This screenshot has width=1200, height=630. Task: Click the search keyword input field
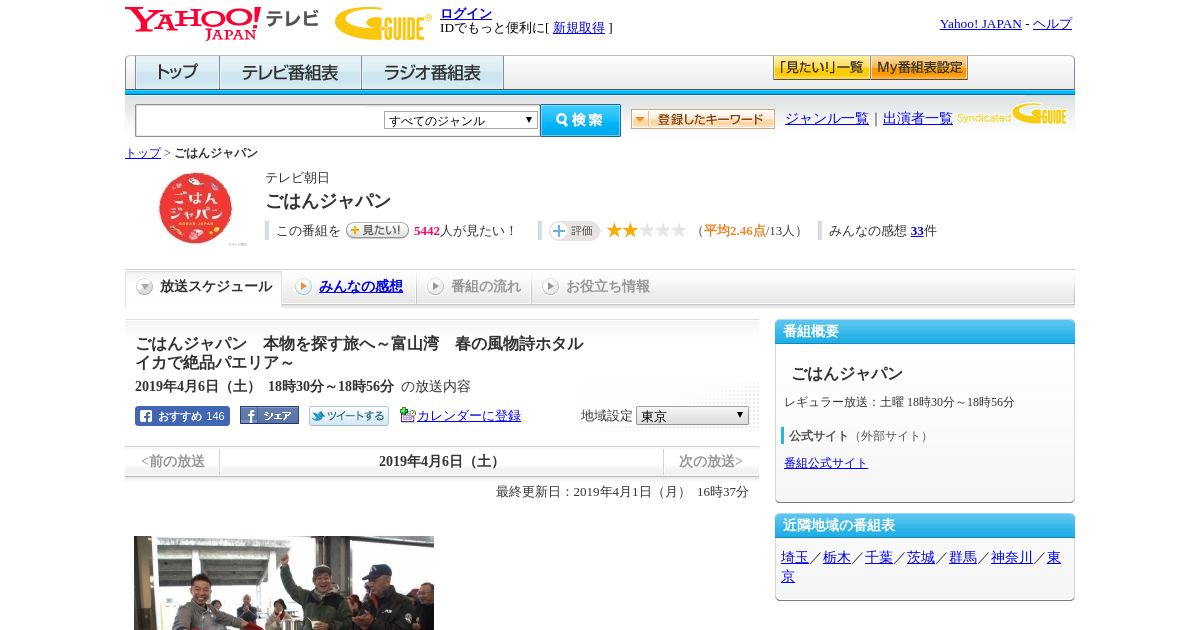(260, 120)
